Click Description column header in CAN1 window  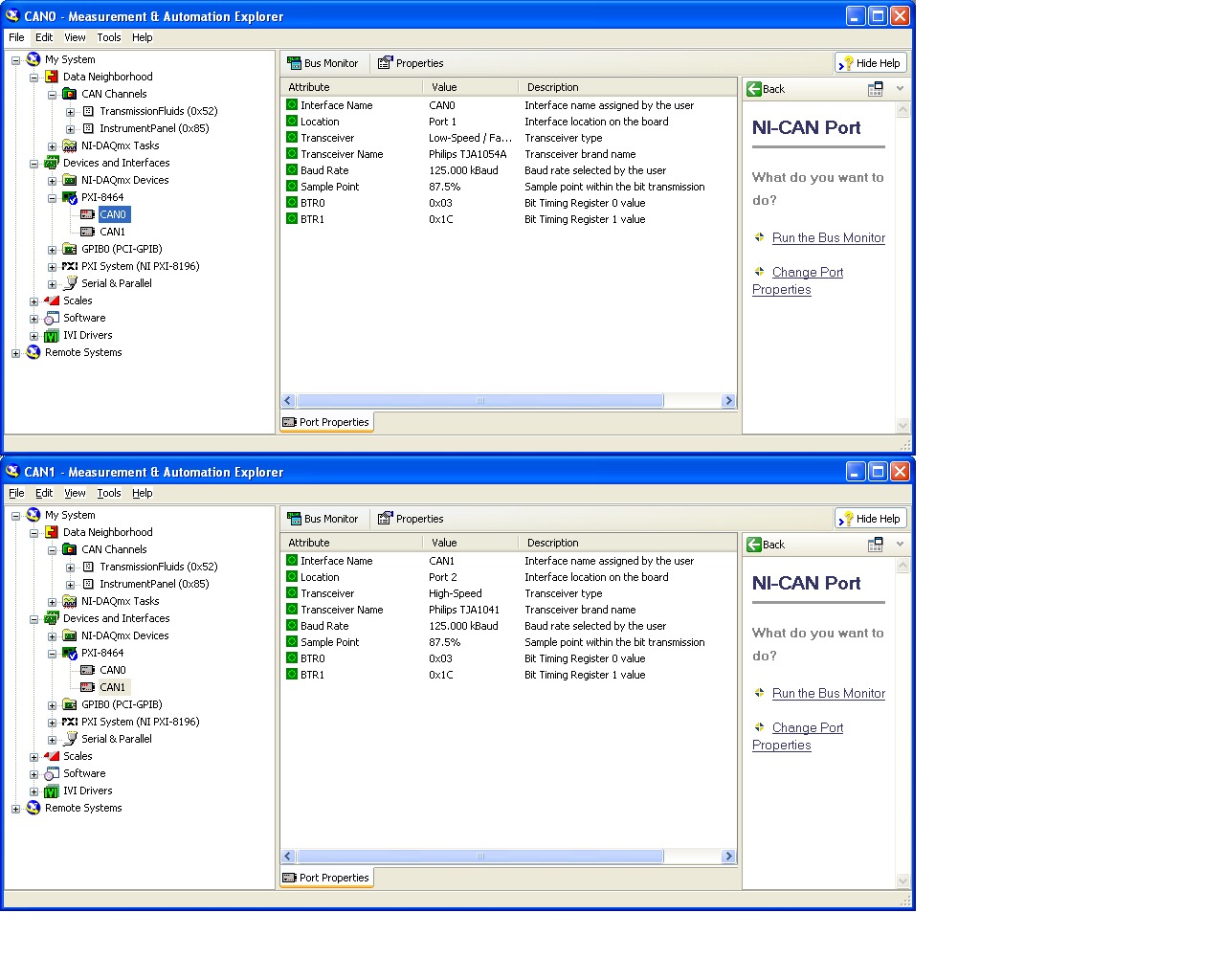click(x=627, y=543)
